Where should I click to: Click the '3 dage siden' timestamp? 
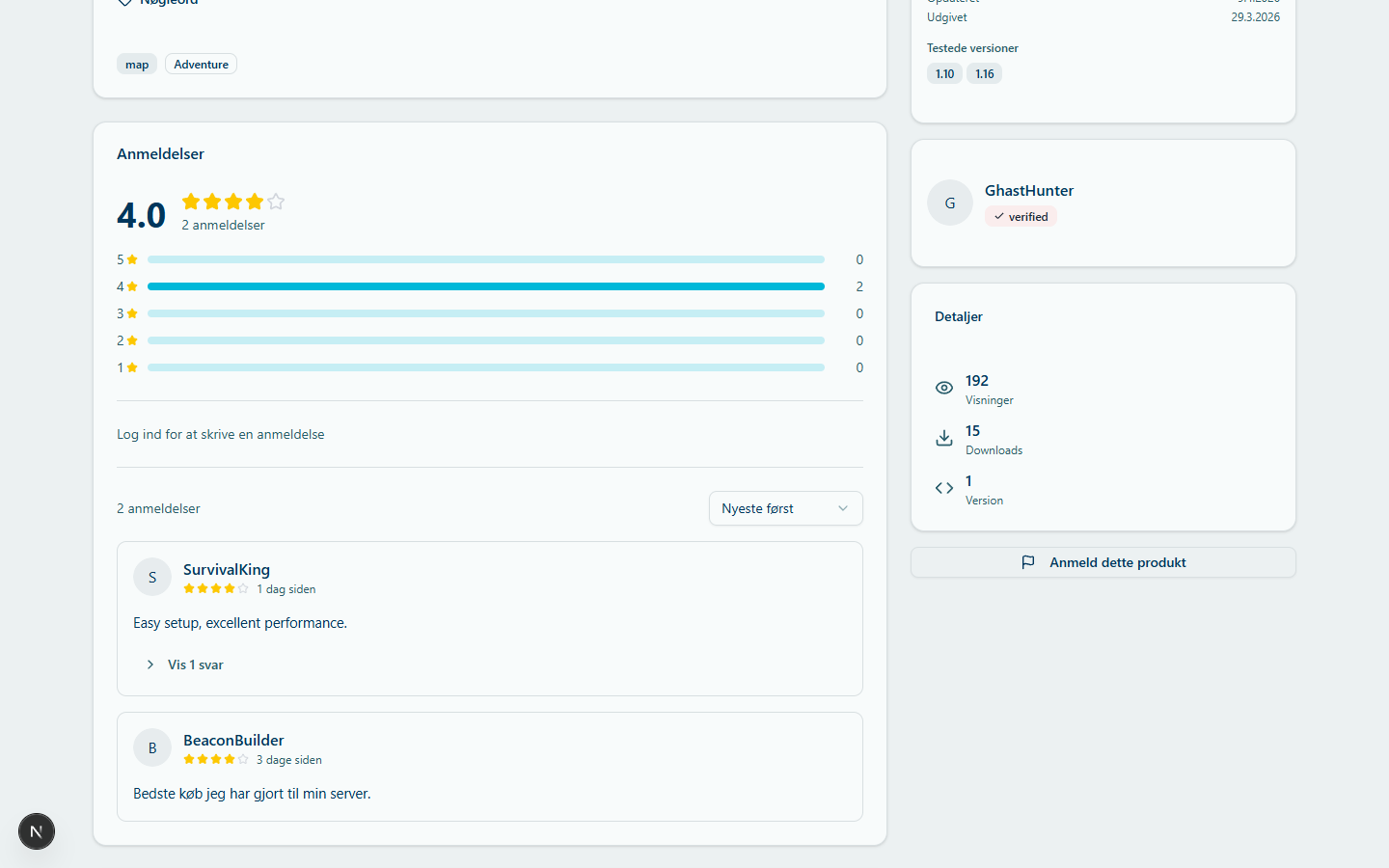click(289, 760)
